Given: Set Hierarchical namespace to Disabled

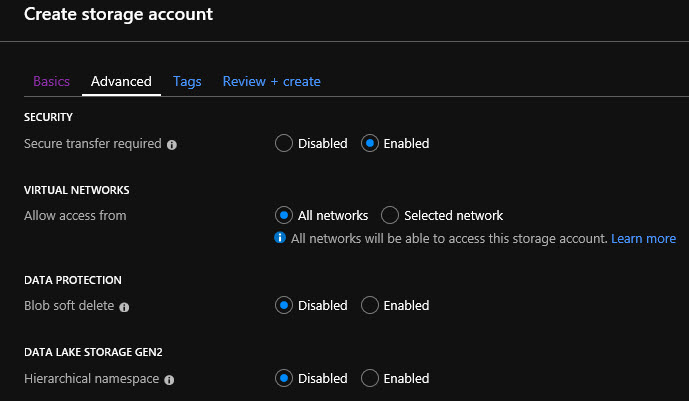Looking at the screenshot, I should tap(284, 378).
